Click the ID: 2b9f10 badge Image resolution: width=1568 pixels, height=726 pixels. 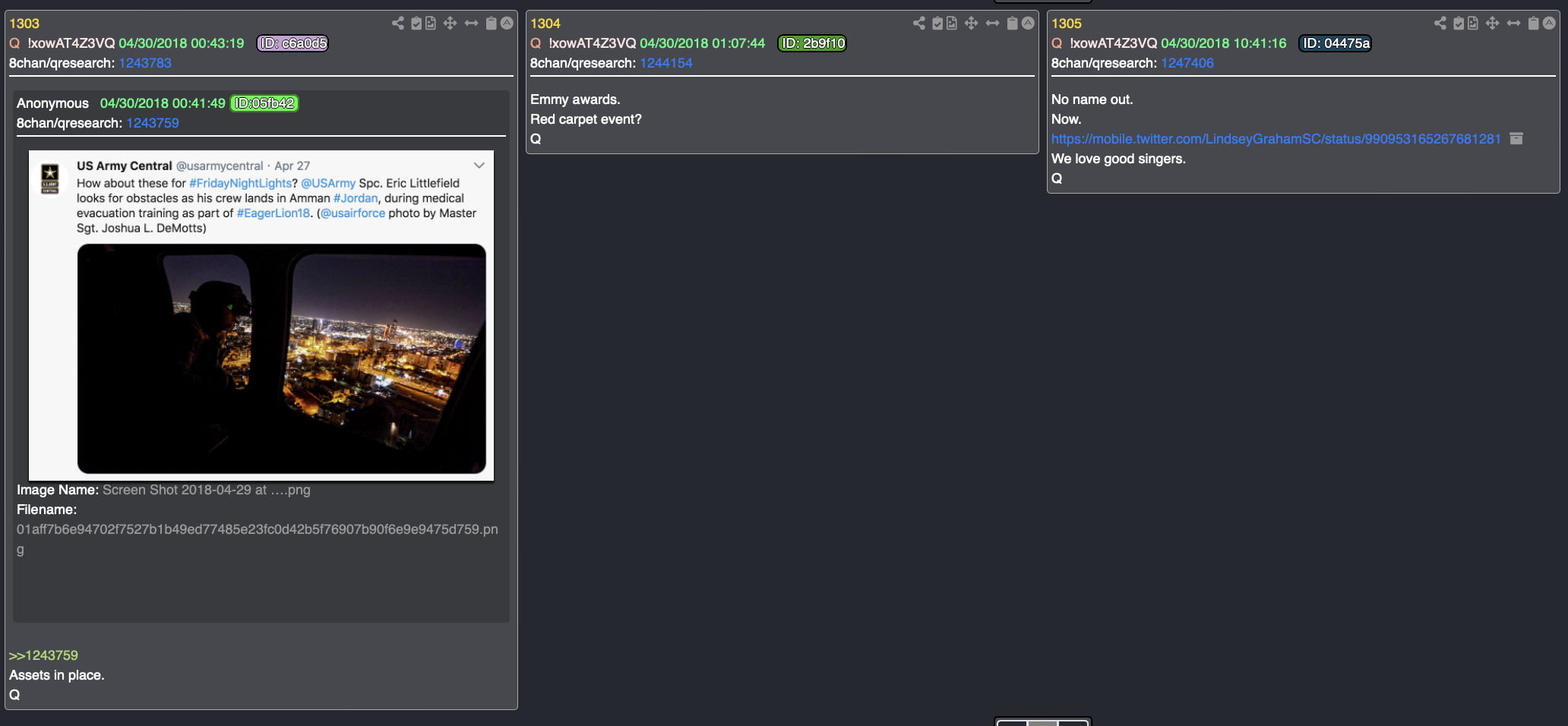pos(813,43)
